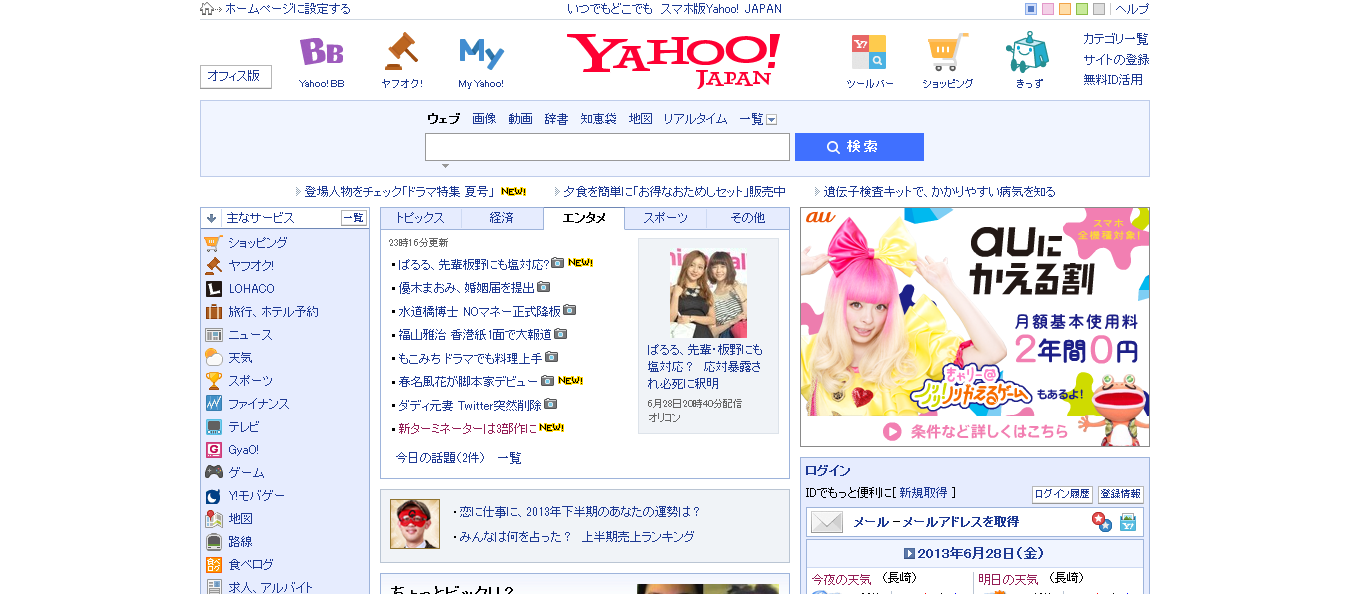Viewport: 1349px width, 594px height.
Task: Select the 動画 search tab
Action: [520, 119]
